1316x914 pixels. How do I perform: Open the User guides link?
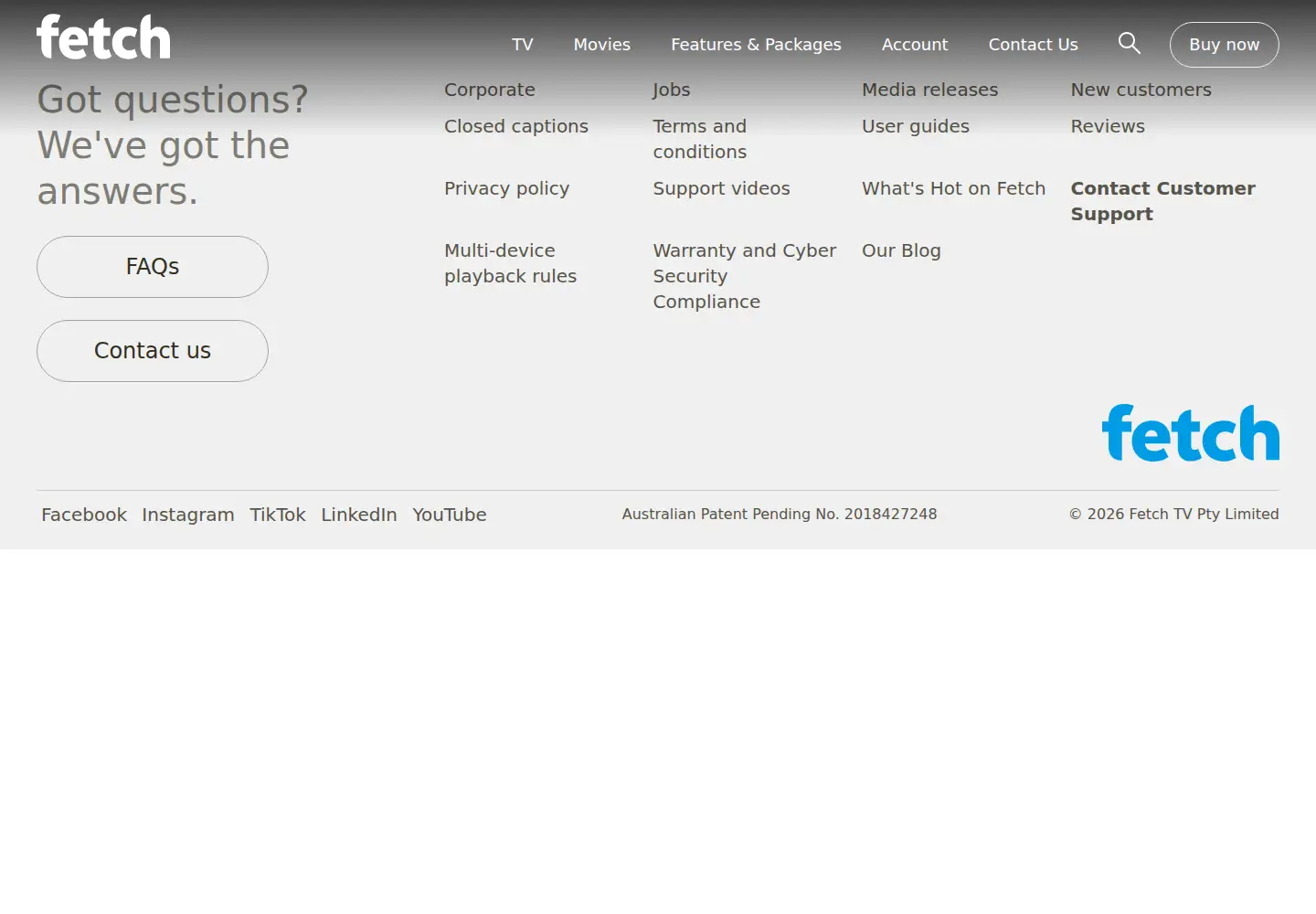point(916,126)
